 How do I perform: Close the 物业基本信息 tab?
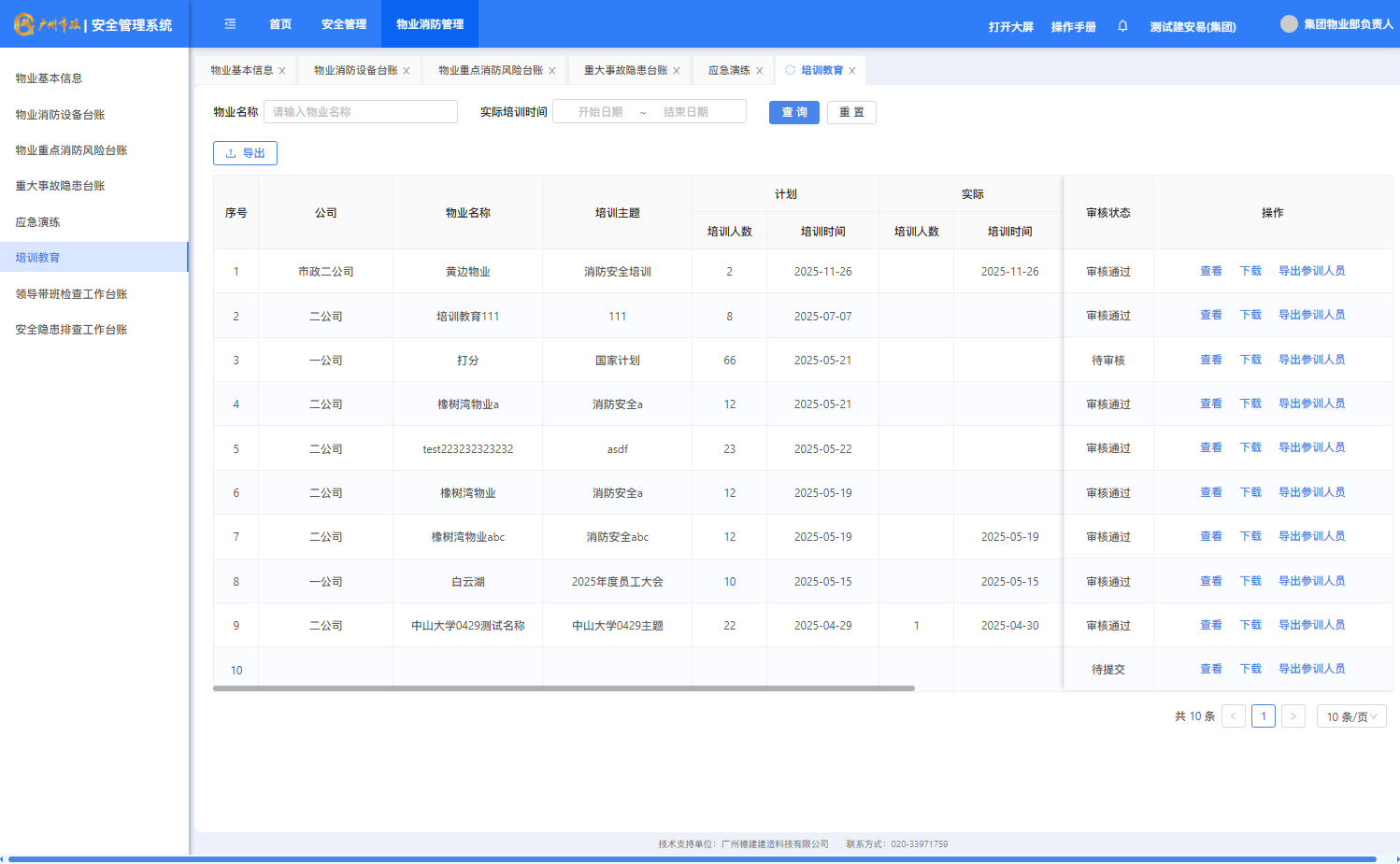click(x=282, y=71)
